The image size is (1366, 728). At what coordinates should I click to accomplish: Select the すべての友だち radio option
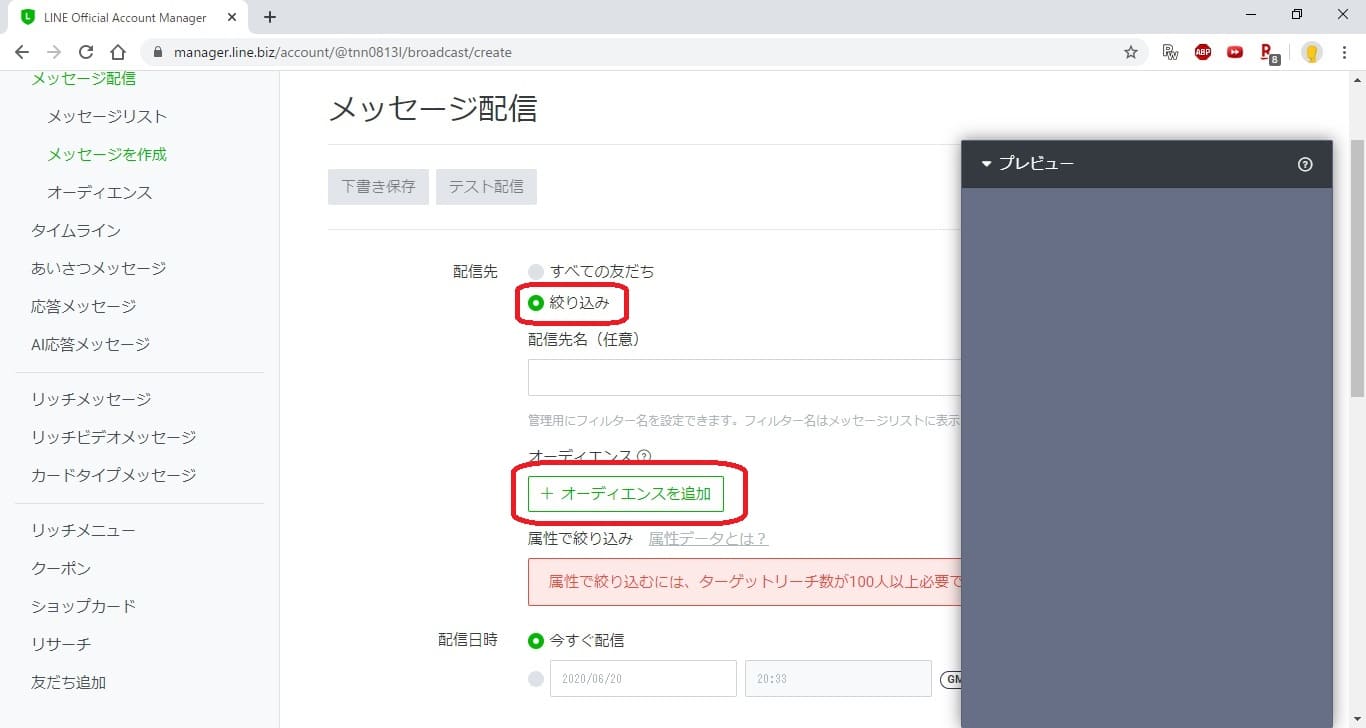[x=536, y=272]
